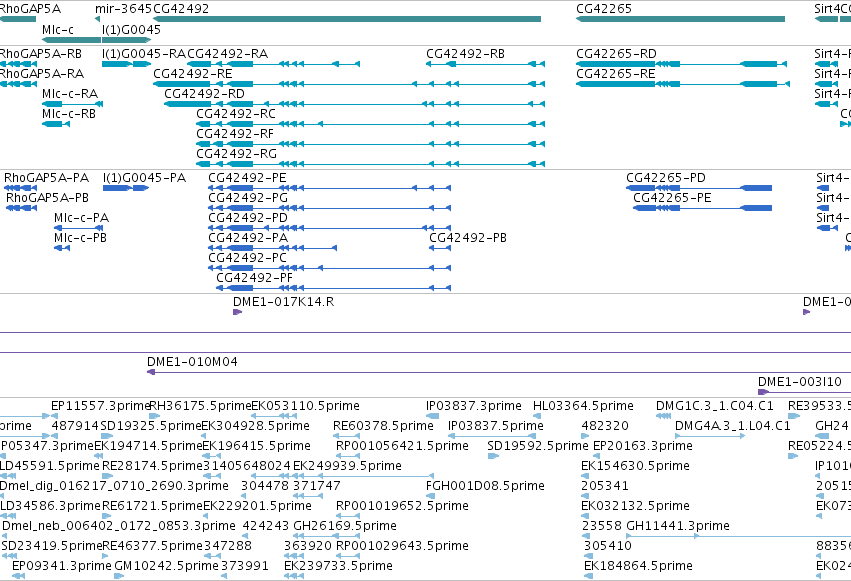Select the CG42265 gene feature
Screen dimensions: 851x581
coord(681,19)
